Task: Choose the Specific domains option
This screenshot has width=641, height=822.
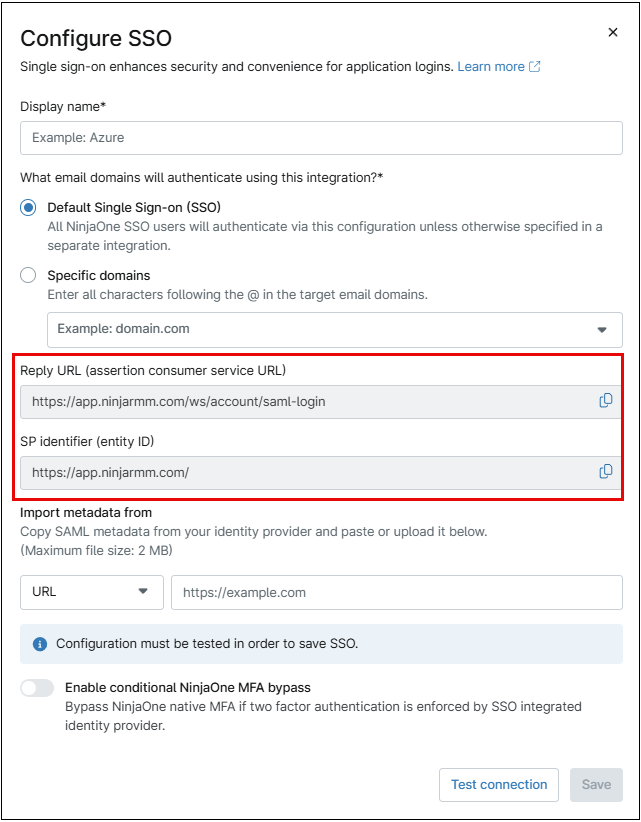Action: [x=28, y=275]
